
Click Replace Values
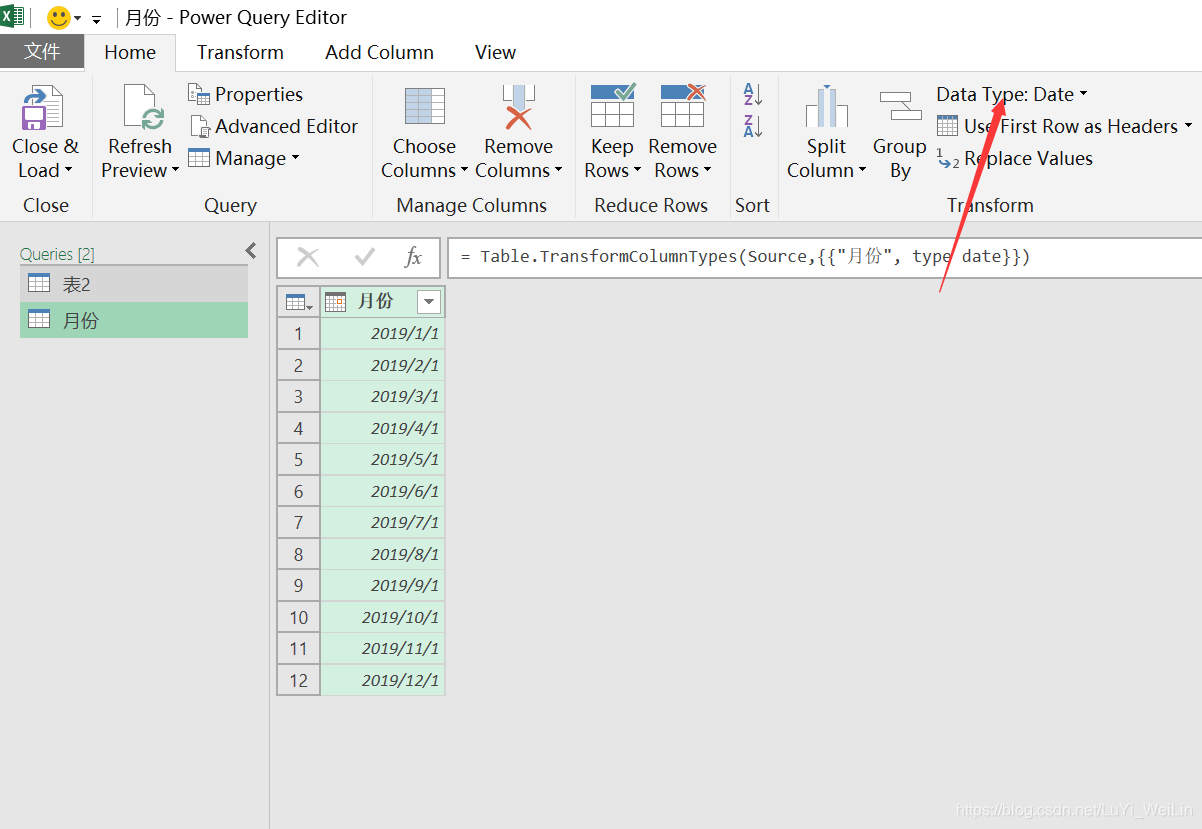(x=1015, y=158)
